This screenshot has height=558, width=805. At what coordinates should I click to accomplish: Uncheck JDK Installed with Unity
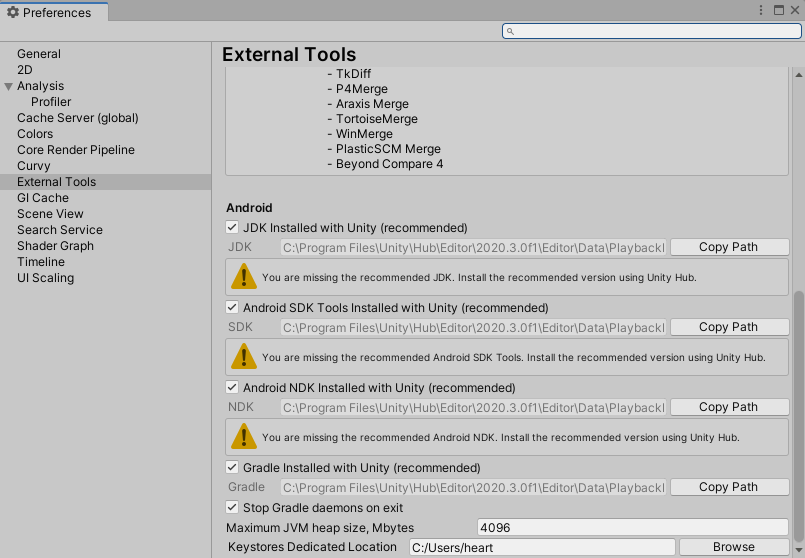tap(232, 227)
